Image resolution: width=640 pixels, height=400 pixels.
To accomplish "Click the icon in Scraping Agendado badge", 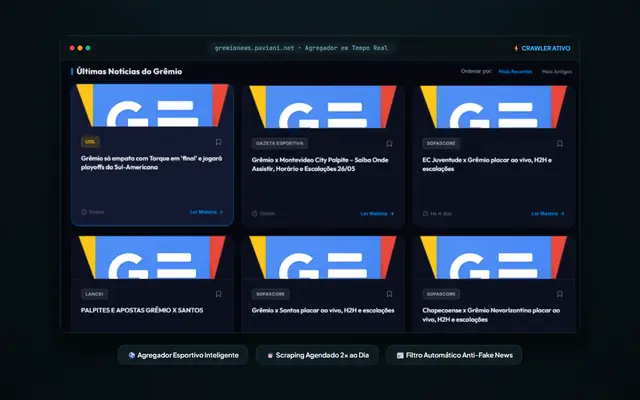I will [270, 356].
